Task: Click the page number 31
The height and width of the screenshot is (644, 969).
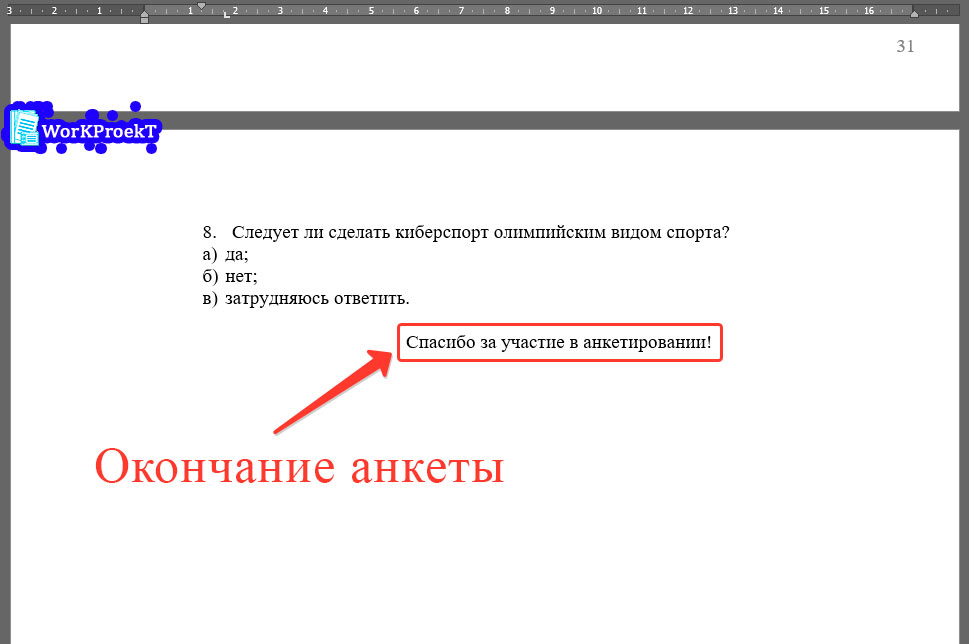Action: click(906, 46)
